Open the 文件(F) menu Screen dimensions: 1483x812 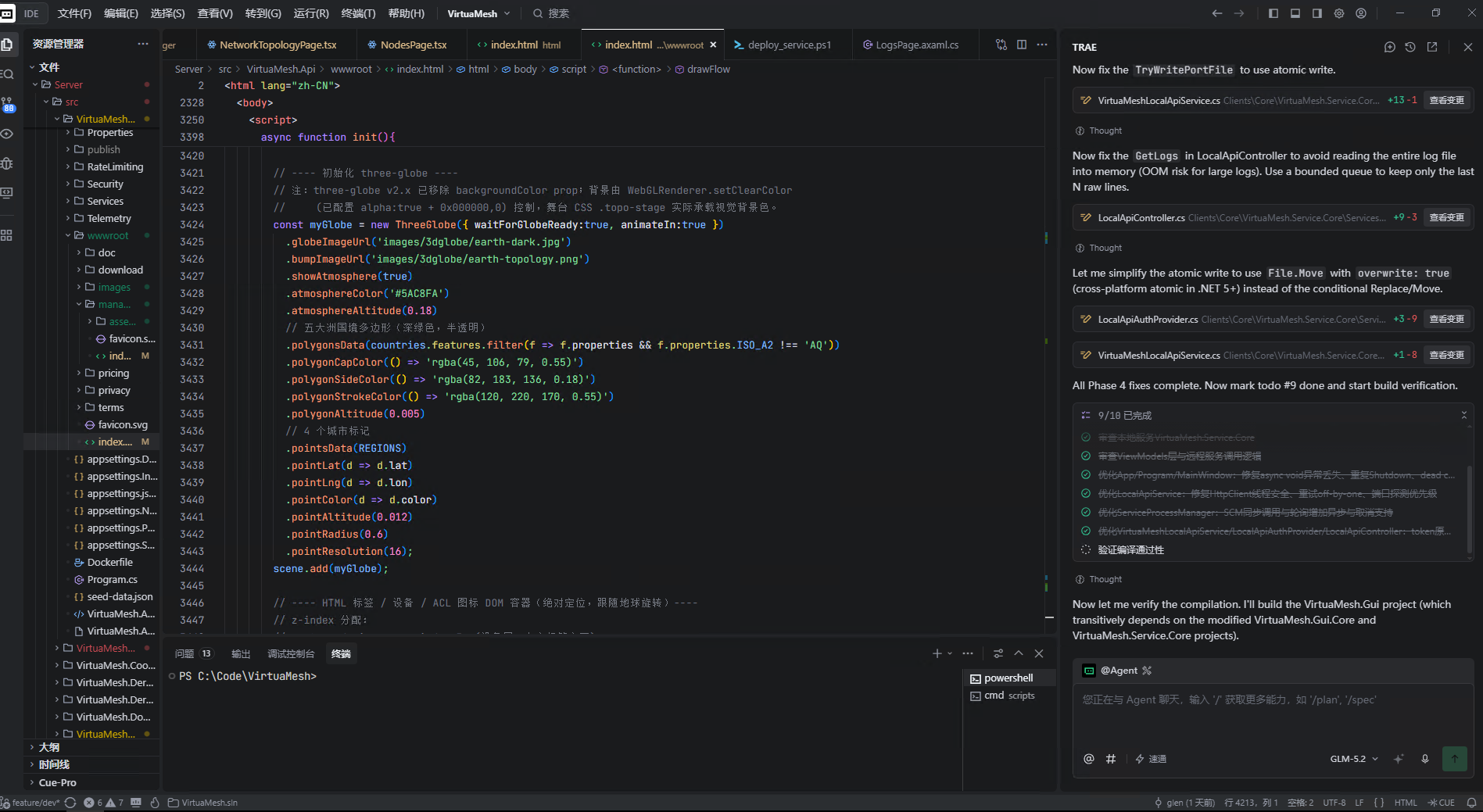[x=74, y=13]
